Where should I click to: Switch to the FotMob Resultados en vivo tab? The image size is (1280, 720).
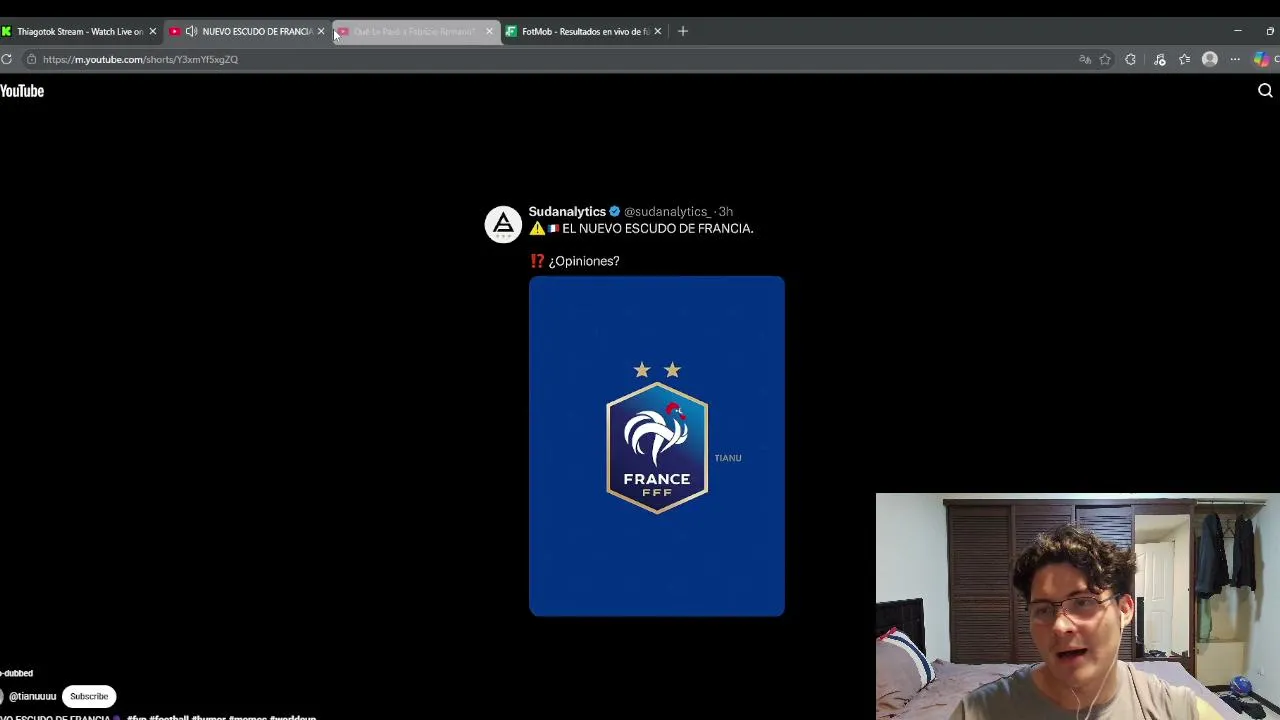pos(585,31)
